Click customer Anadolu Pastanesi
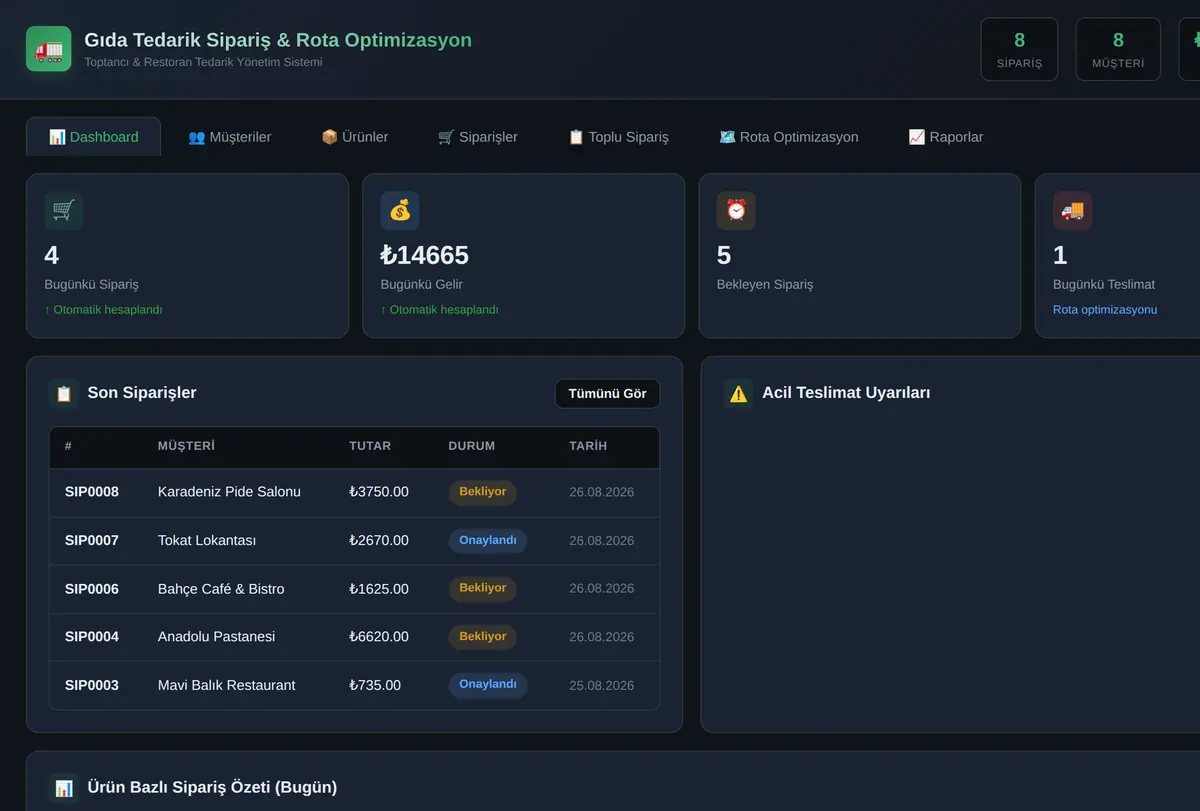Image resolution: width=1200 pixels, height=811 pixels. (216, 637)
